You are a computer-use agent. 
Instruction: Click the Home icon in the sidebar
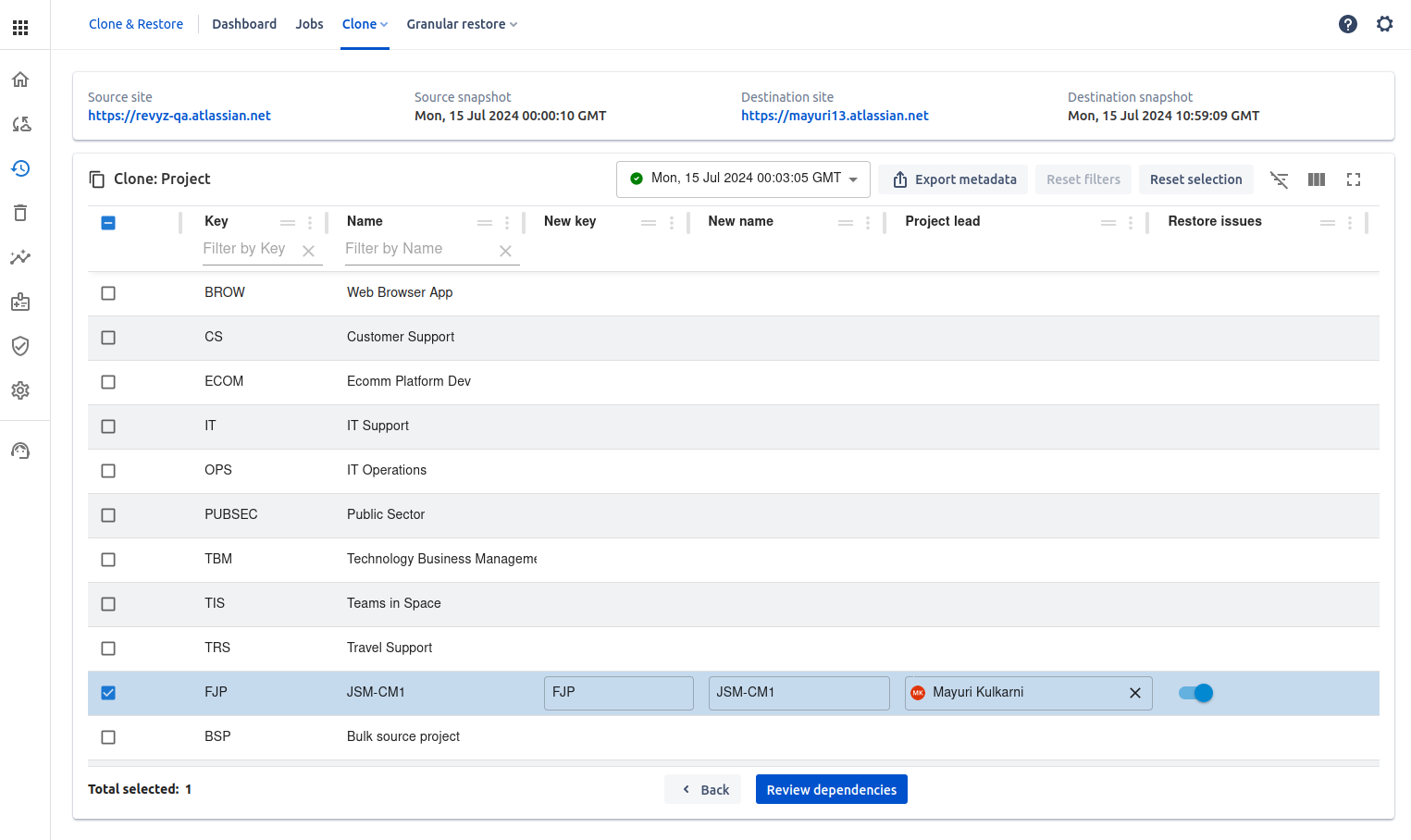point(20,80)
